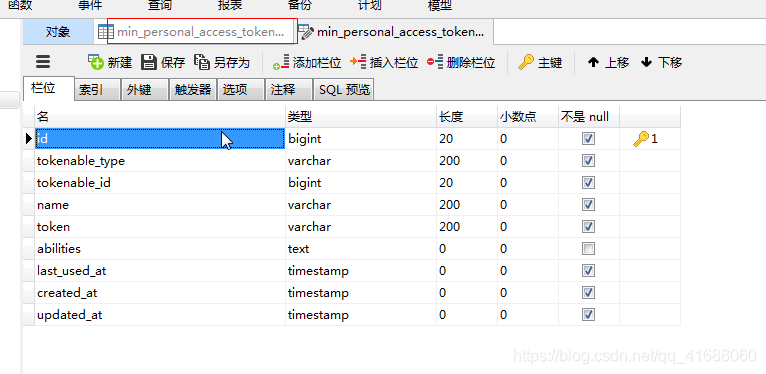Open the SQL Preview (SQL 预览) tab
This screenshot has width=766, height=374.
[344, 90]
